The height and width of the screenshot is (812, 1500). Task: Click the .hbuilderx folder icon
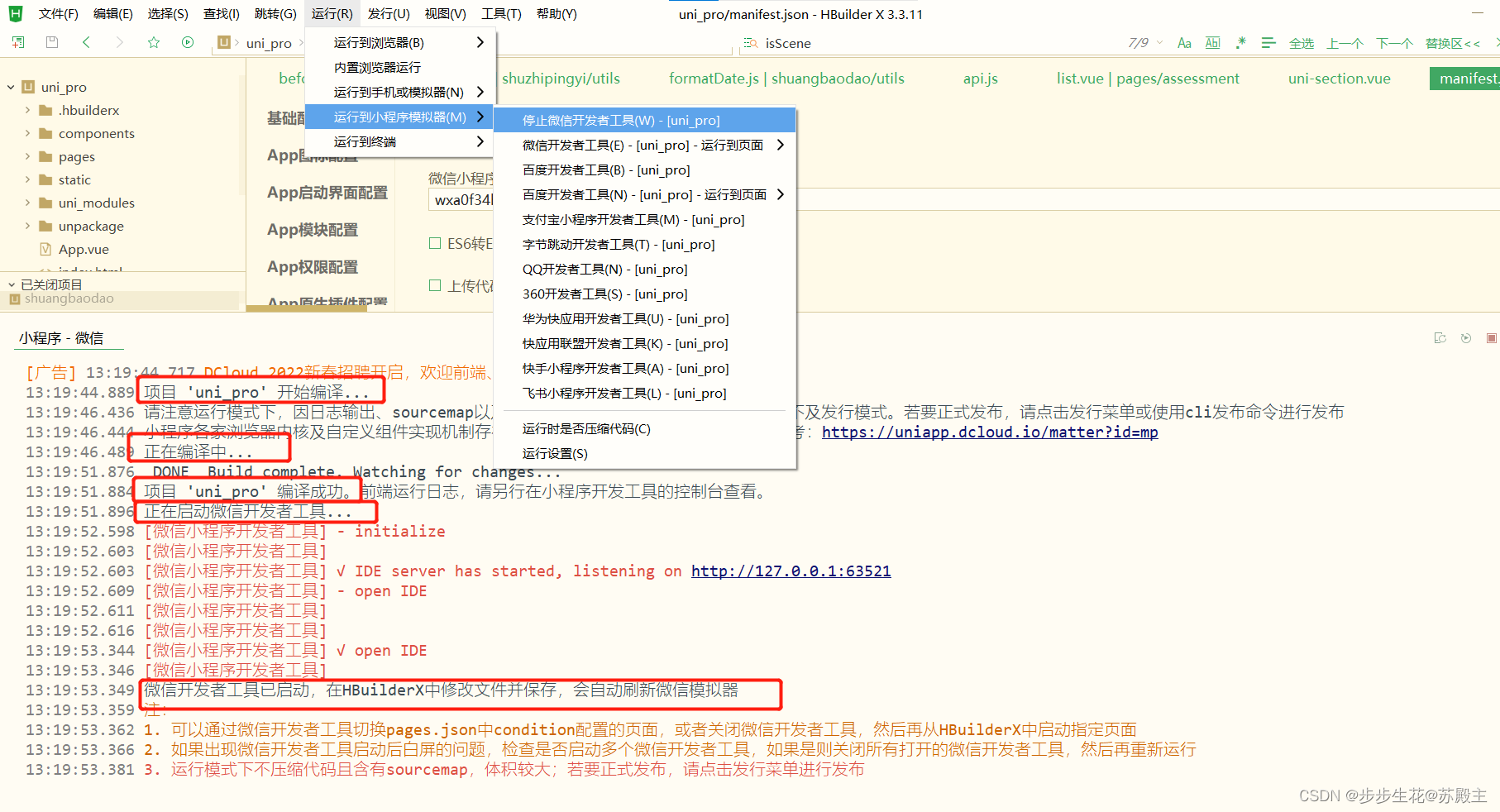(x=46, y=110)
